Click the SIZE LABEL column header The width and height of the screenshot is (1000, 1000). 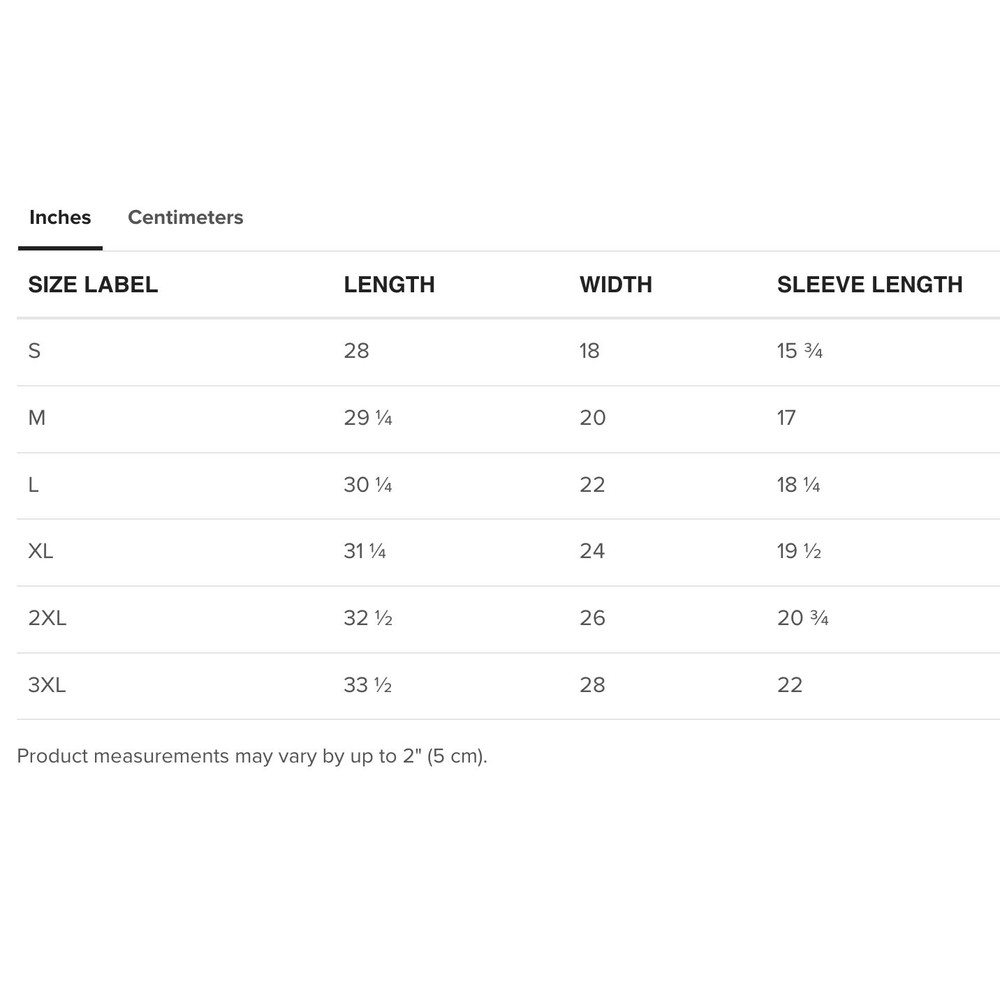[x=93, y=285]
